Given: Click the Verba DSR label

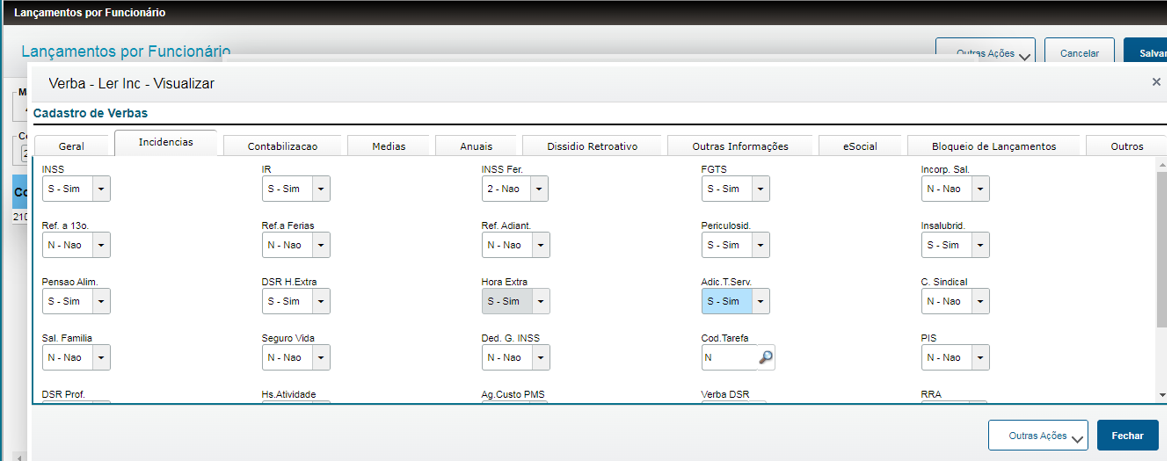Looking at the screenshot, I should tap(728, 394).
